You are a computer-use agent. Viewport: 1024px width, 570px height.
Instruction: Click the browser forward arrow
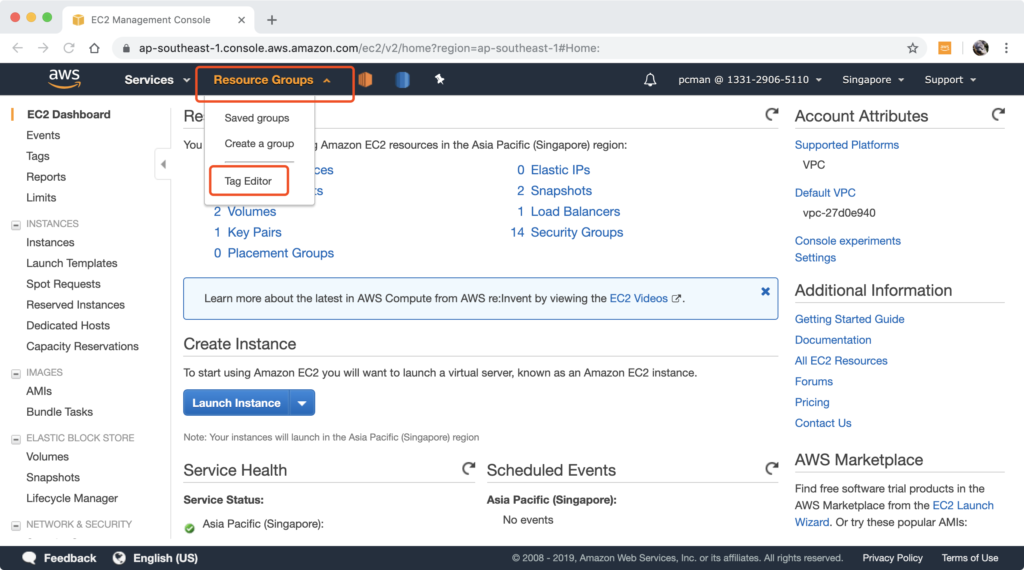click(43, 48)
